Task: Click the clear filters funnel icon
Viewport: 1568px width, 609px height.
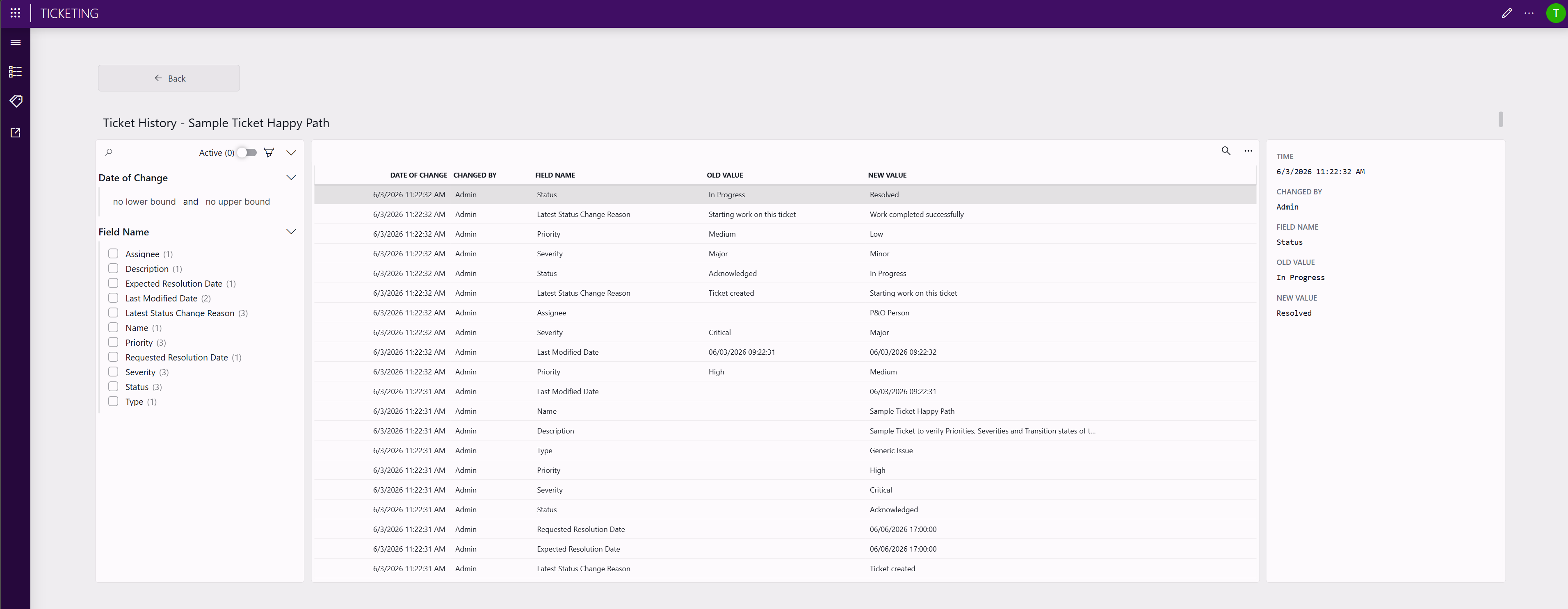Action: [268, 152]
